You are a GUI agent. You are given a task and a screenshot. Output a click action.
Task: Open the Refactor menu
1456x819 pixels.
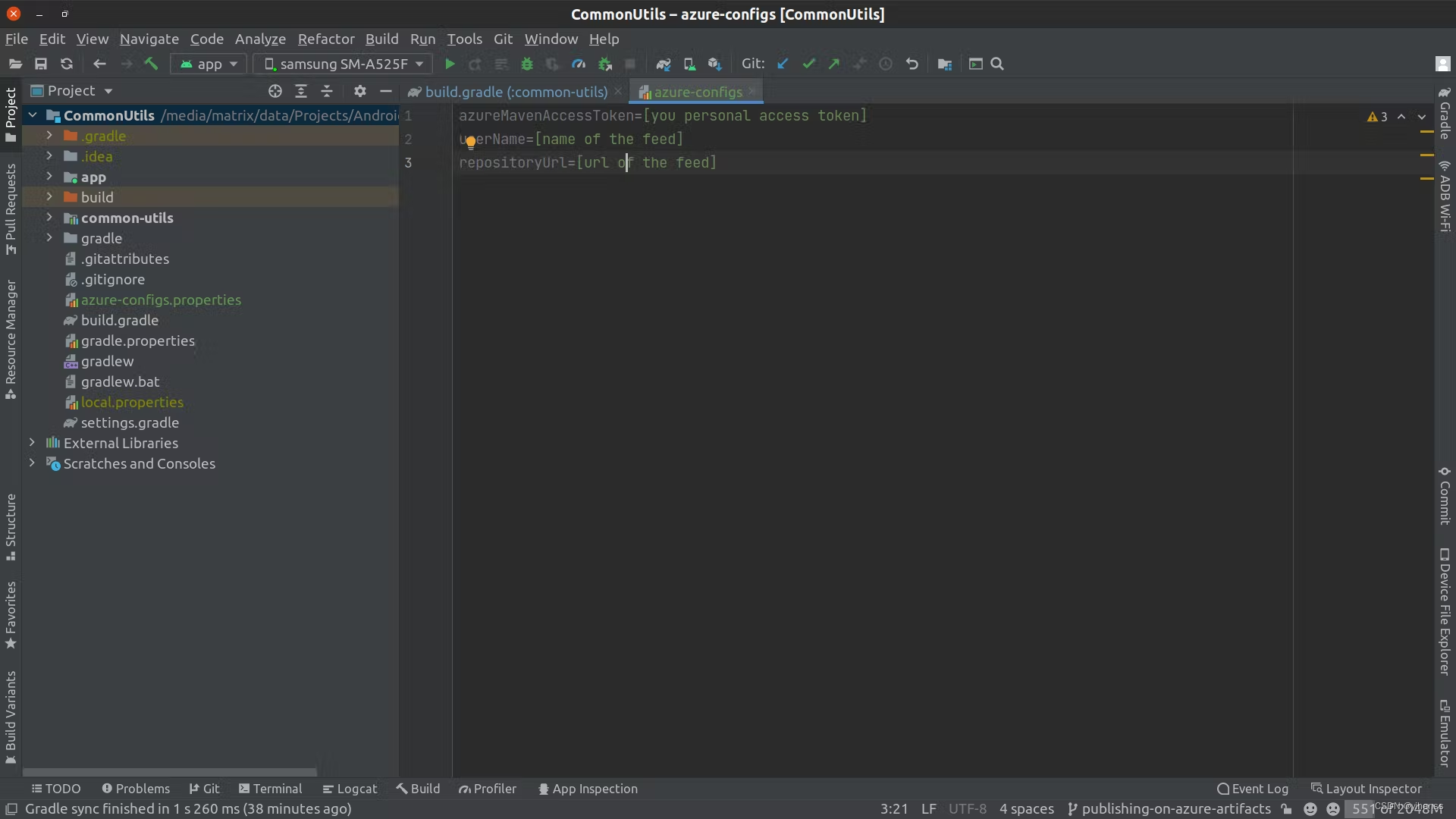[326, 39]
